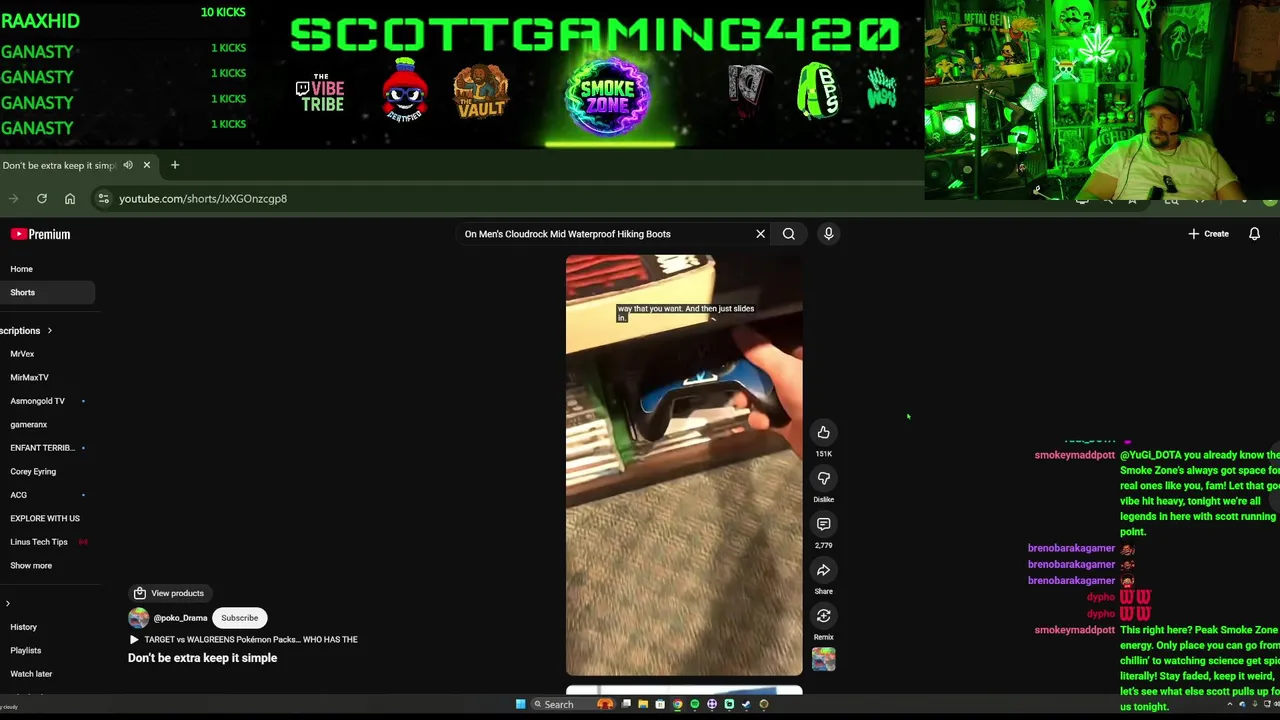Open the @poko_Drama channel name

point(180,618)
